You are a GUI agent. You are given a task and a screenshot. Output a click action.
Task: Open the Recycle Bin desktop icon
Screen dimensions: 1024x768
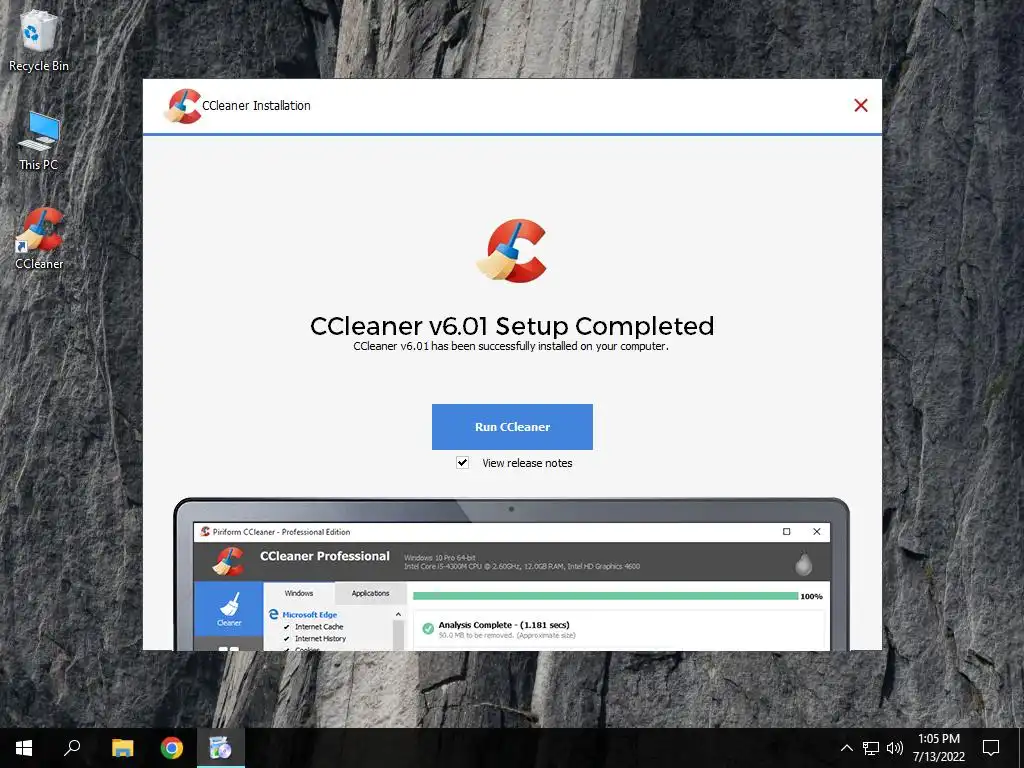(x=39, y=40)
